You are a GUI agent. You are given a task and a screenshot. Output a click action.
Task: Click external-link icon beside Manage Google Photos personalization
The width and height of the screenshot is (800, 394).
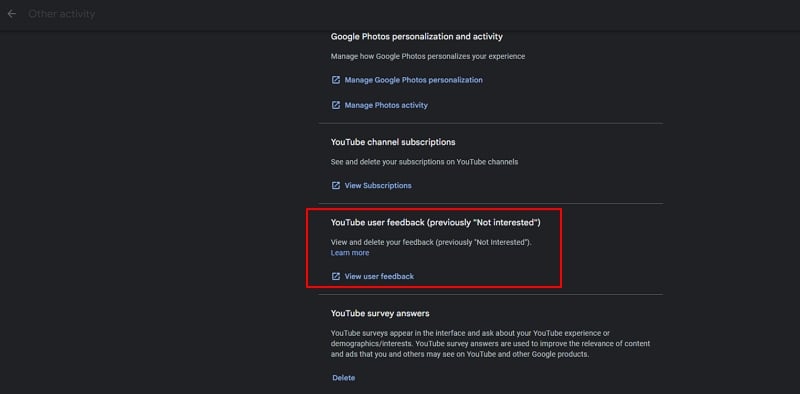(x=336, y=80)
